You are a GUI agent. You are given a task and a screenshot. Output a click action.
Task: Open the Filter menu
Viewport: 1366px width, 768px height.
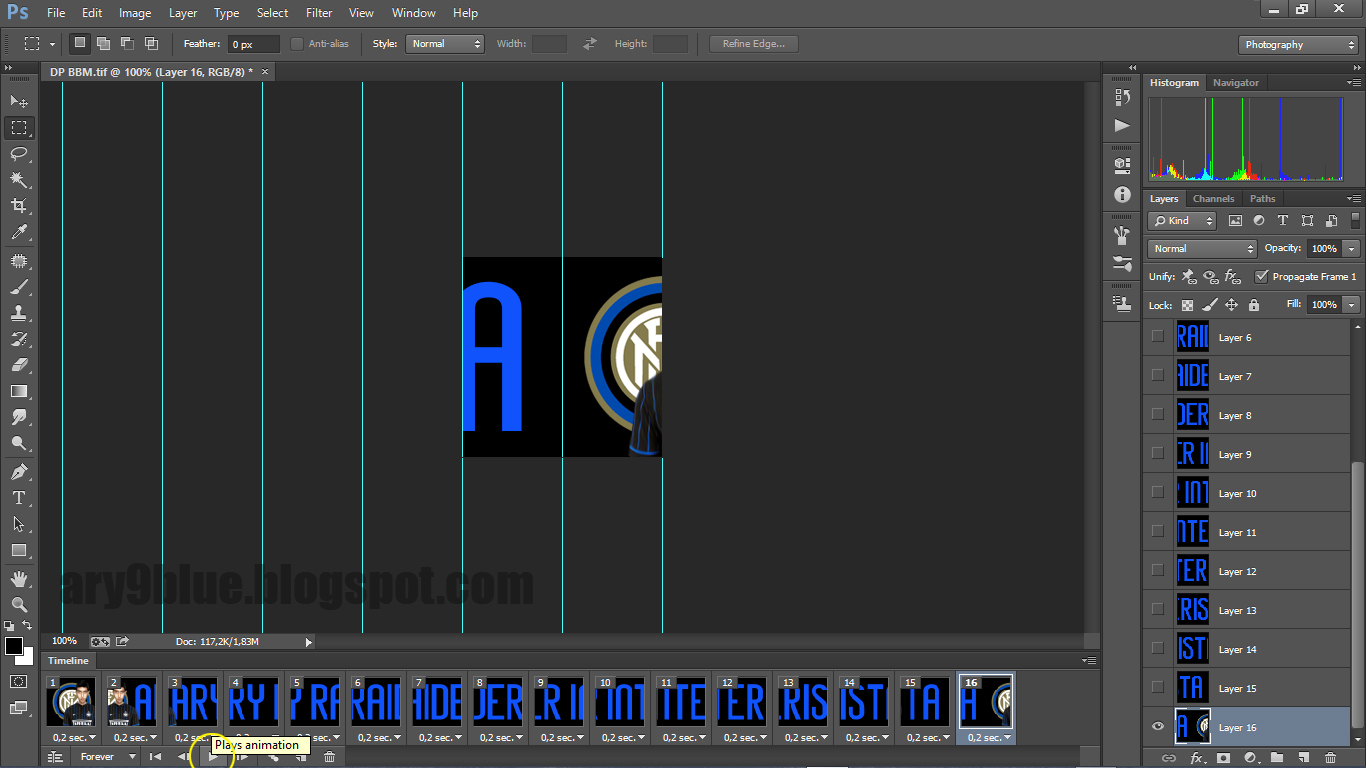click(319, 13)
